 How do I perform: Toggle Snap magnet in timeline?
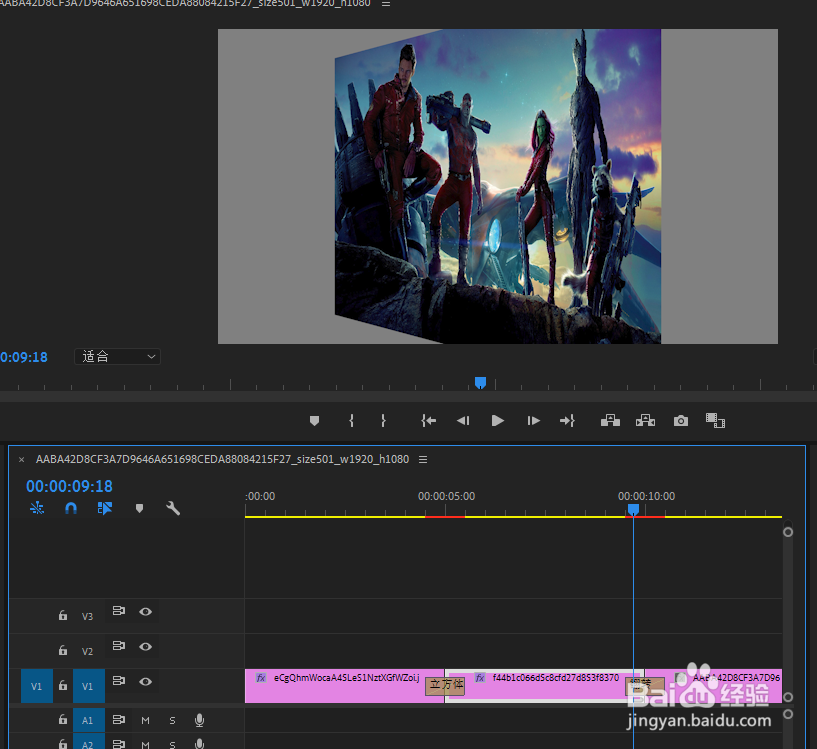pos(71,508)
